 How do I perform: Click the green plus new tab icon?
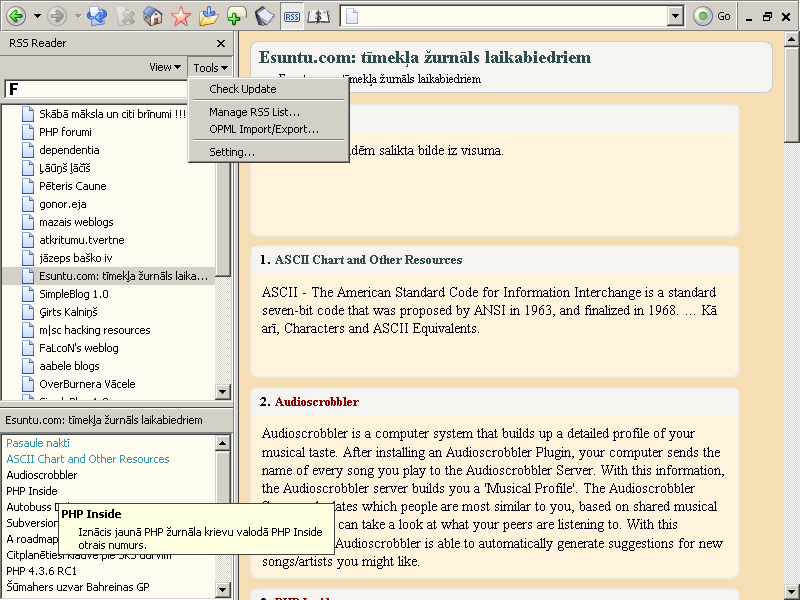[236, 16]
